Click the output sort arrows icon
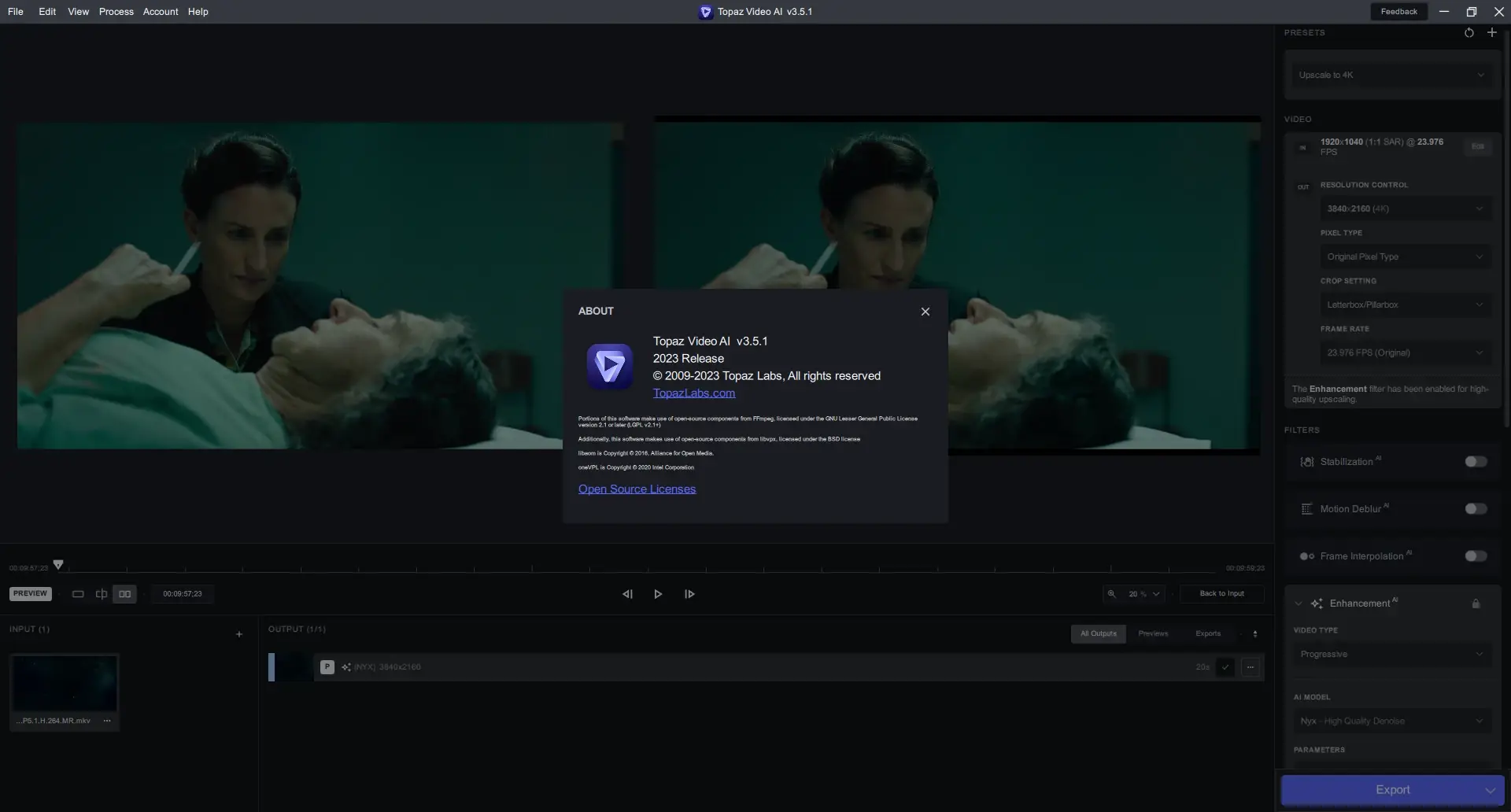 tap(1254, 634)
